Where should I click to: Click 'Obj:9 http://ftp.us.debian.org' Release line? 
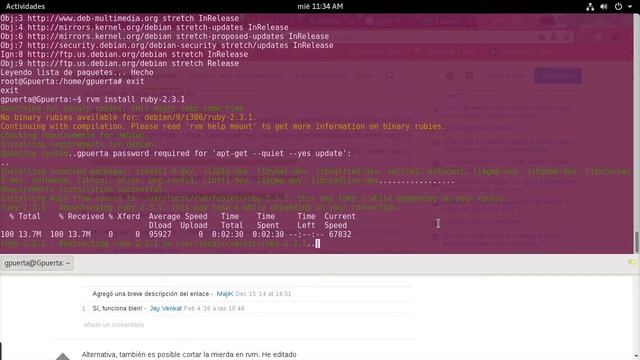pos(120,63)
